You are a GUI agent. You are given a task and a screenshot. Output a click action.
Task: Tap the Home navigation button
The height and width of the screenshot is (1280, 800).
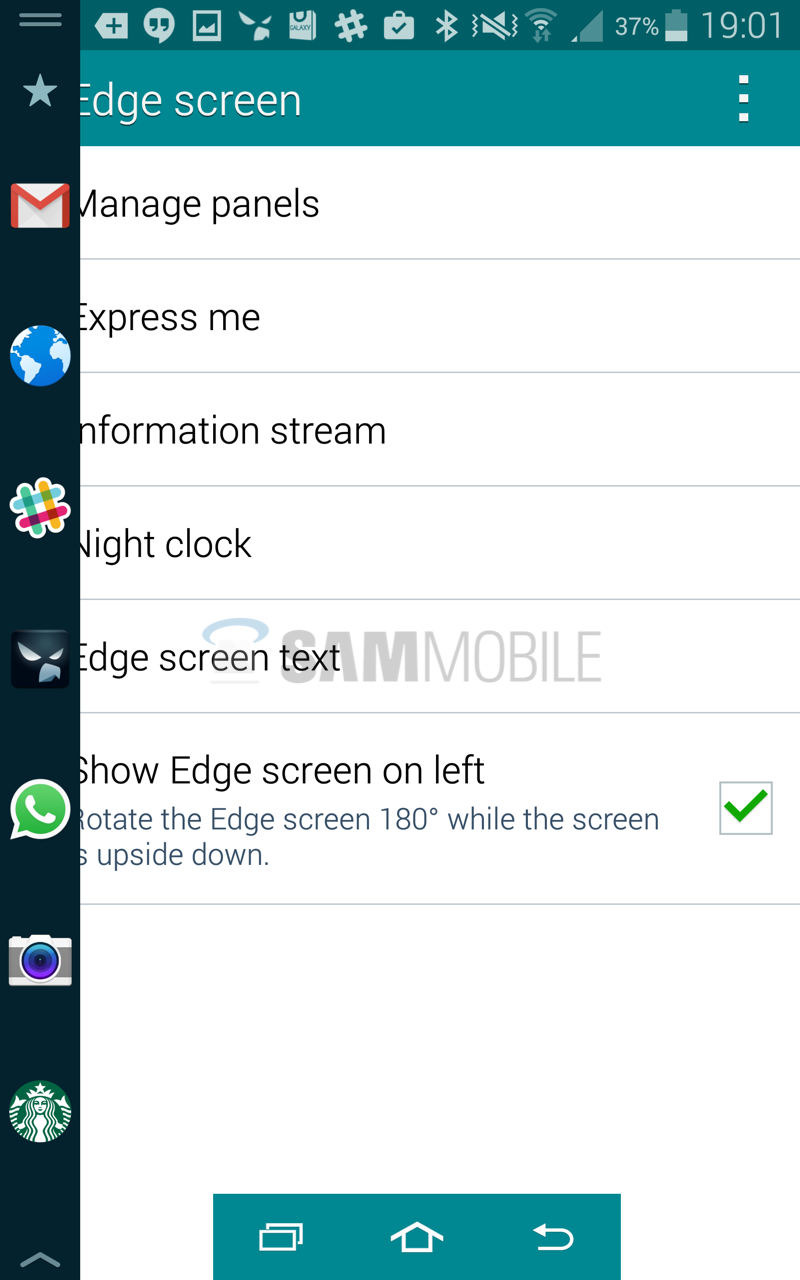coord(416,1238)
